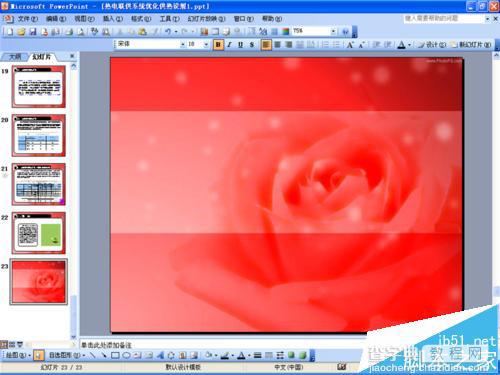Toggle the Select Objects pointer tool
The height and width of the screenshot is (375, 500).
click(38, 355)
